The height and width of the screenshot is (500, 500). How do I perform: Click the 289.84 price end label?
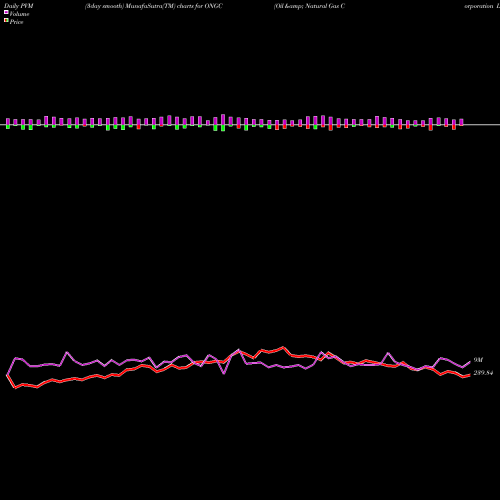coord(483,373)
